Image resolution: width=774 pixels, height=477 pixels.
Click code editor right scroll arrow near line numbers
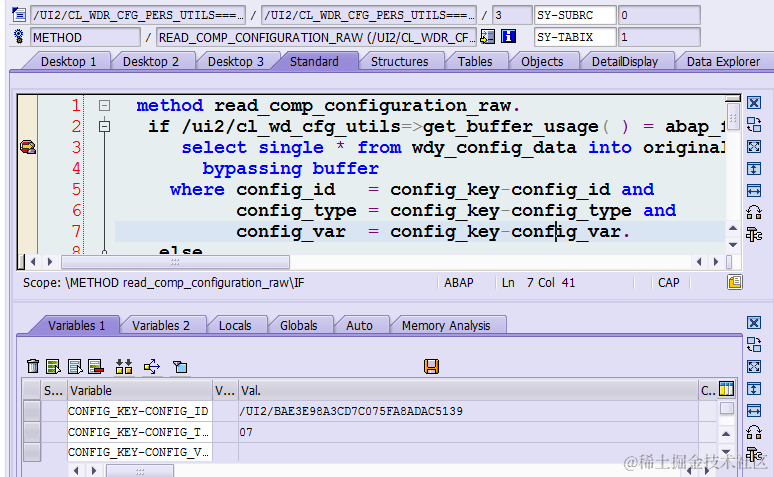pyautogui.click(x=50, y=262)
